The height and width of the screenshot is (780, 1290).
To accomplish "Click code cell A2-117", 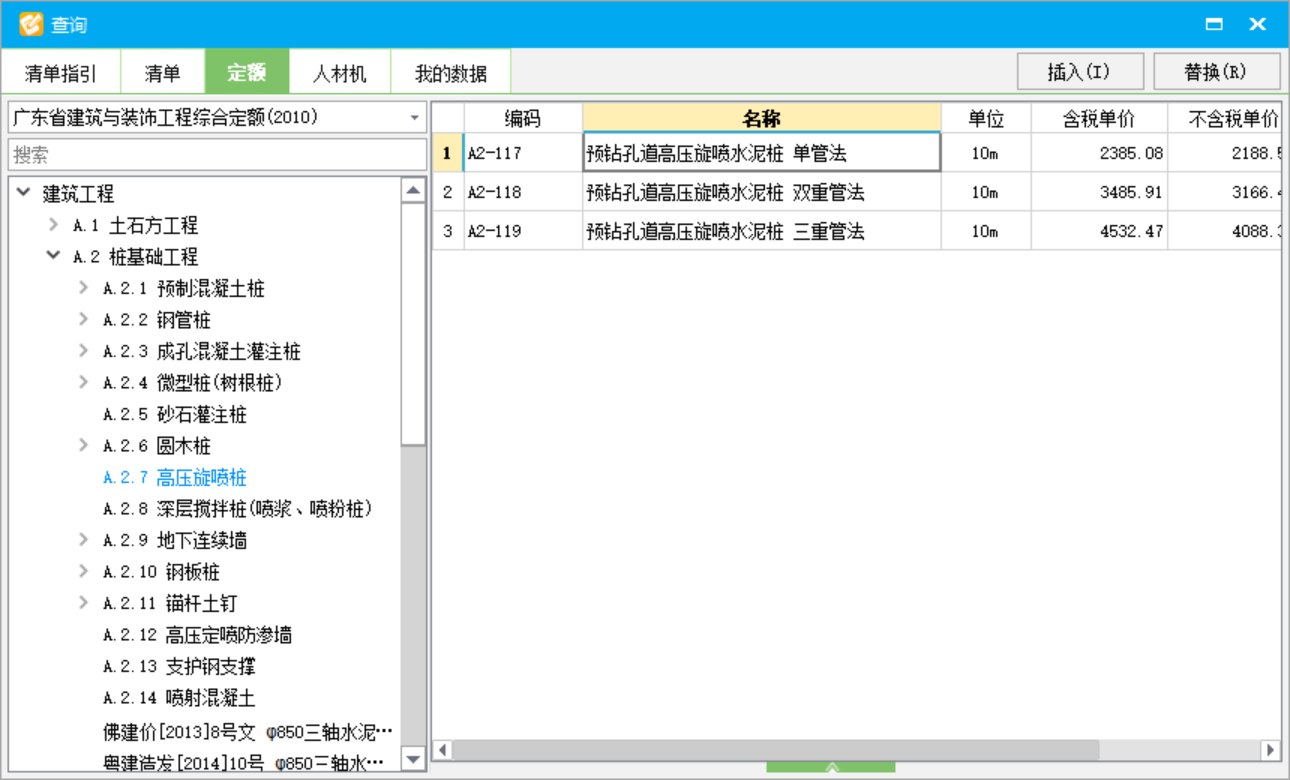I will [523, 153].
